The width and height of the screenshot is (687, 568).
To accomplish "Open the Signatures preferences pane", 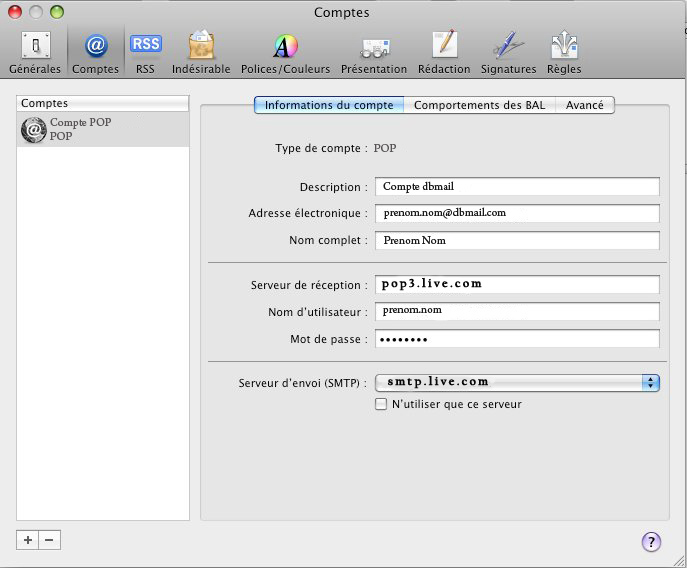I will pos(508,52).
